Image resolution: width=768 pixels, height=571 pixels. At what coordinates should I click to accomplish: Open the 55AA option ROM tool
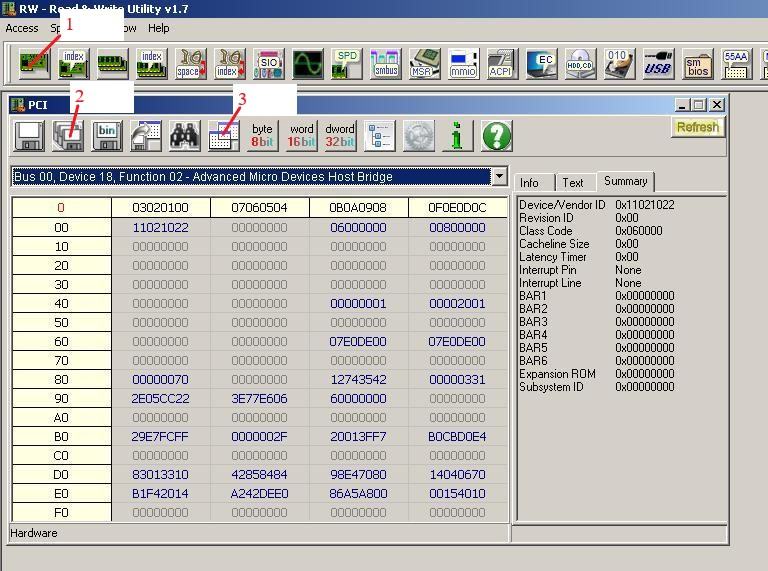(736, 64)
